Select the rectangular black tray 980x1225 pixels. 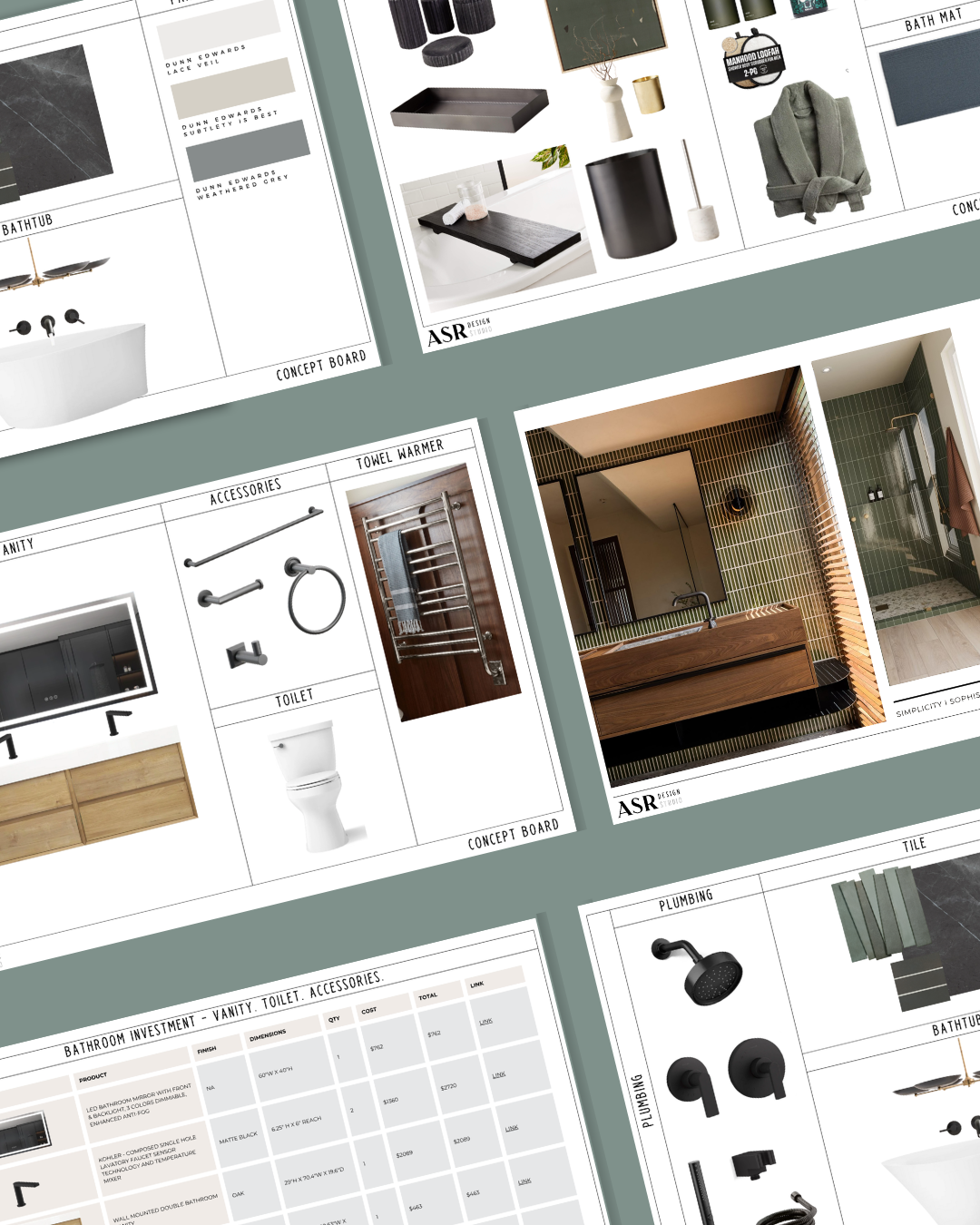pyautogui.click(x=469, y=110)
